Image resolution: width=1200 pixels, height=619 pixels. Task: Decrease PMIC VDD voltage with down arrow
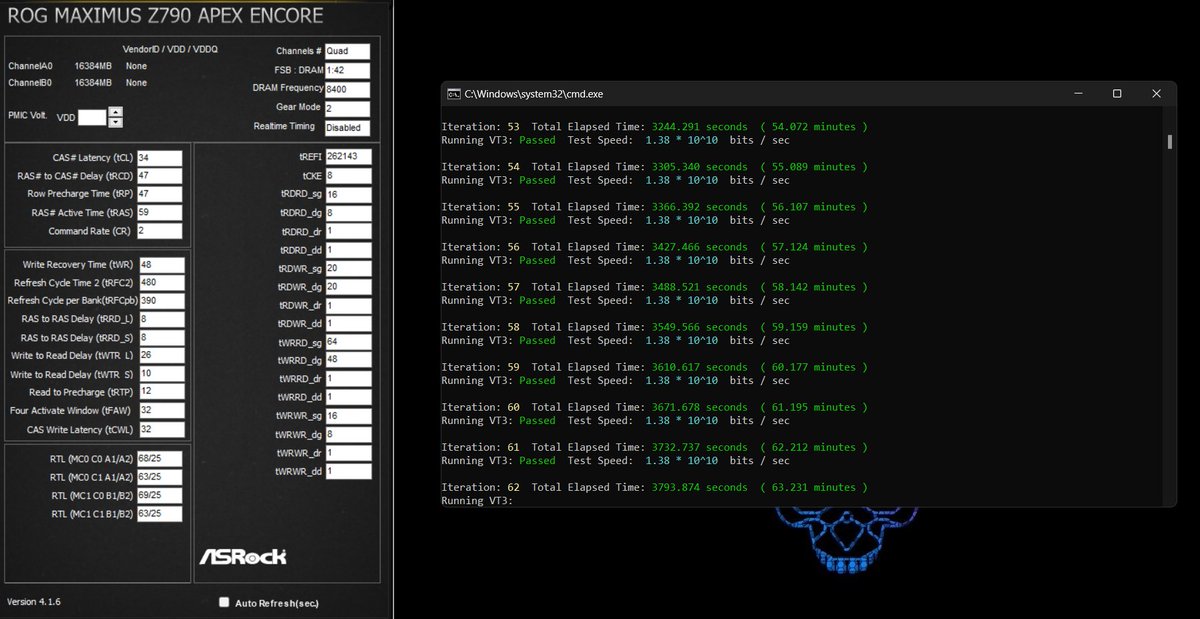[x=116, y=122]
